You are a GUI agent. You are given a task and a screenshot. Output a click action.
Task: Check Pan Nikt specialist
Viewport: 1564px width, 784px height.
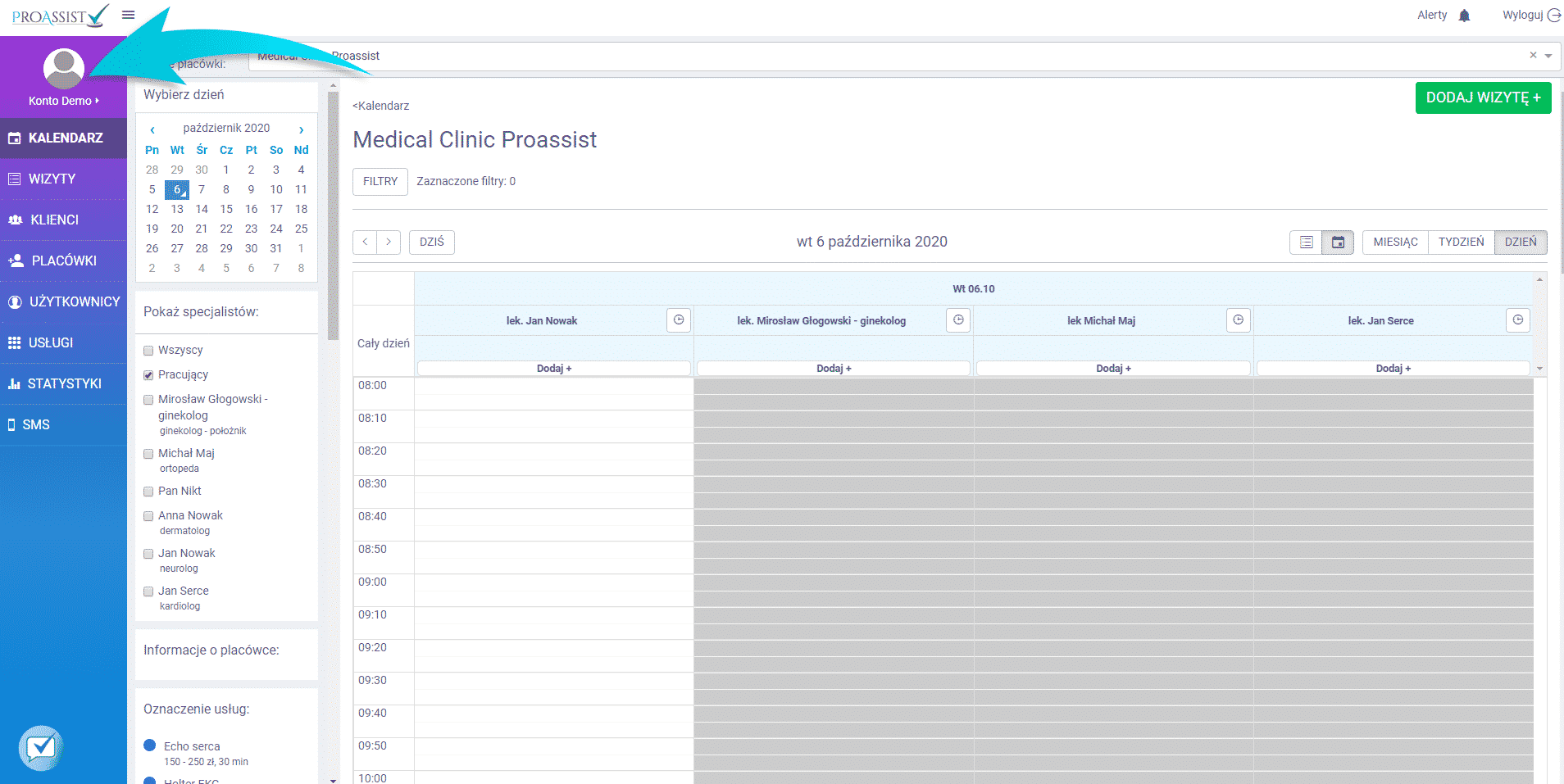click(148, 492)
